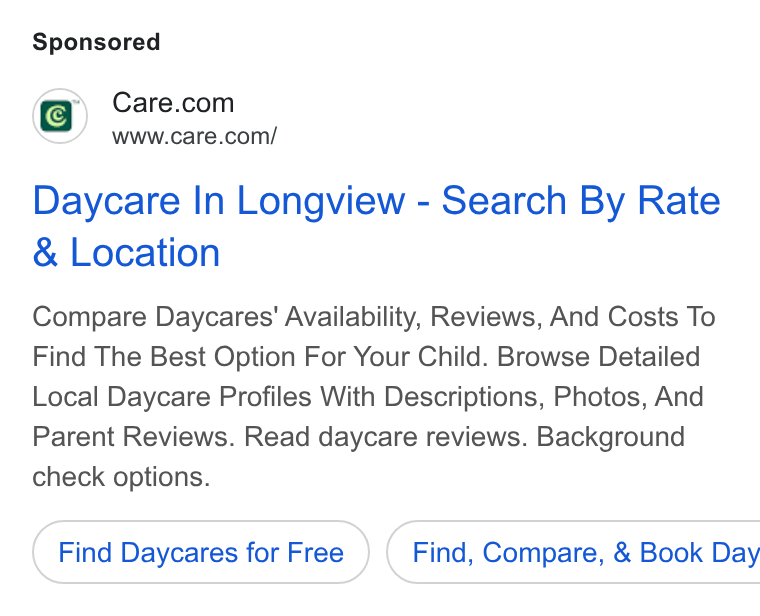The image size is (760, 616).
Task: Click the "check options." description text
Action: click(x=121, y=477)
